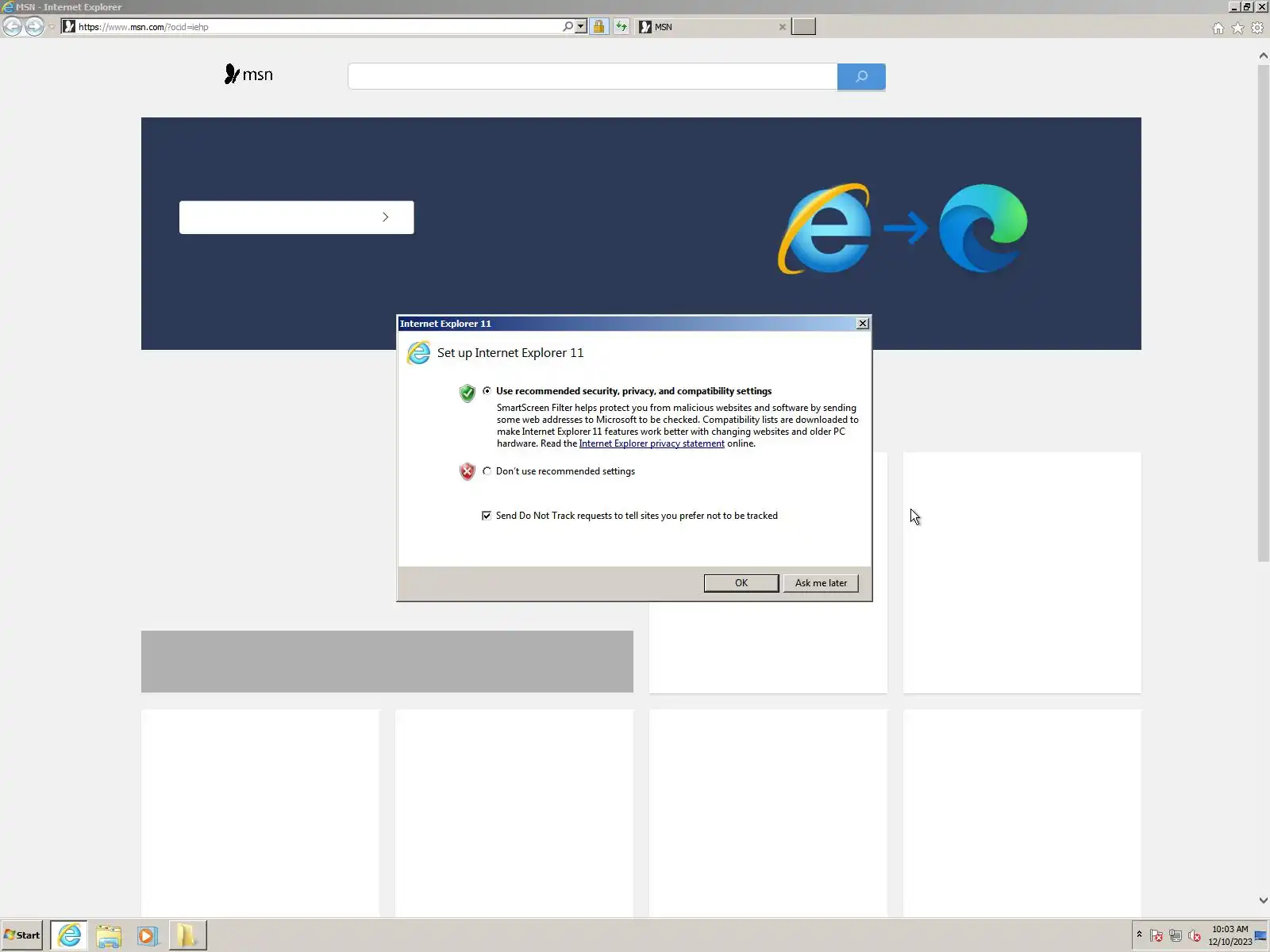The width and height of the screenshot is (1270, 952).
Task: Click the address bar search magnifier icon
Action: pyautogui.click(x=568, y=26)
